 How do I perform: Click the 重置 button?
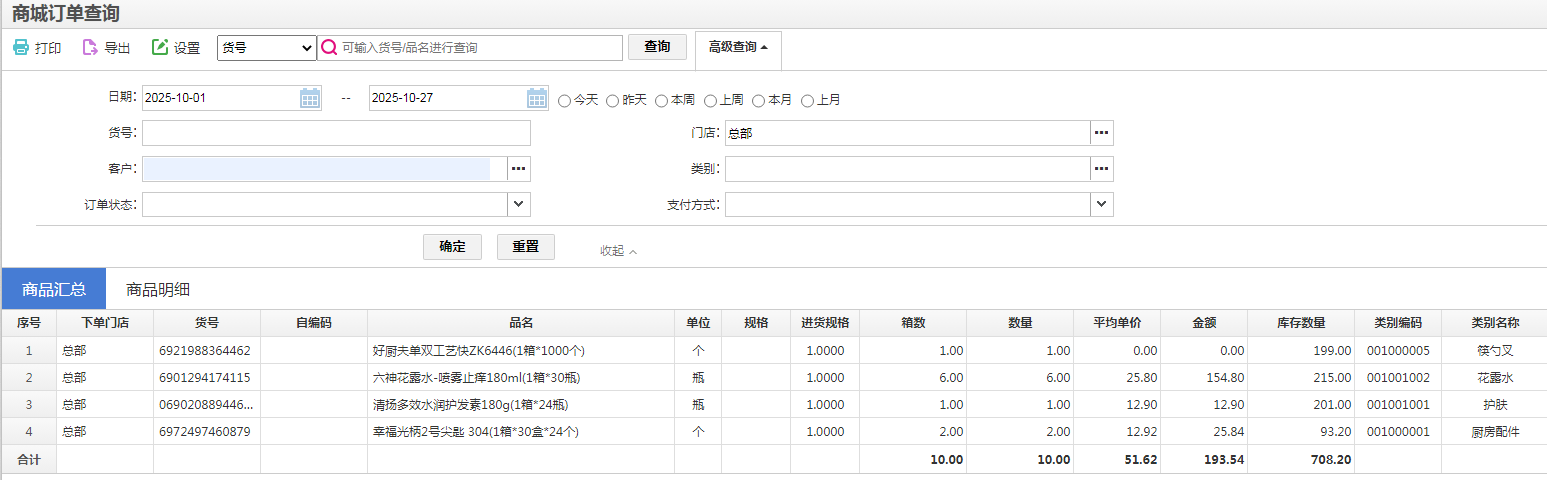pyautogui.click(x=525, y=247)
